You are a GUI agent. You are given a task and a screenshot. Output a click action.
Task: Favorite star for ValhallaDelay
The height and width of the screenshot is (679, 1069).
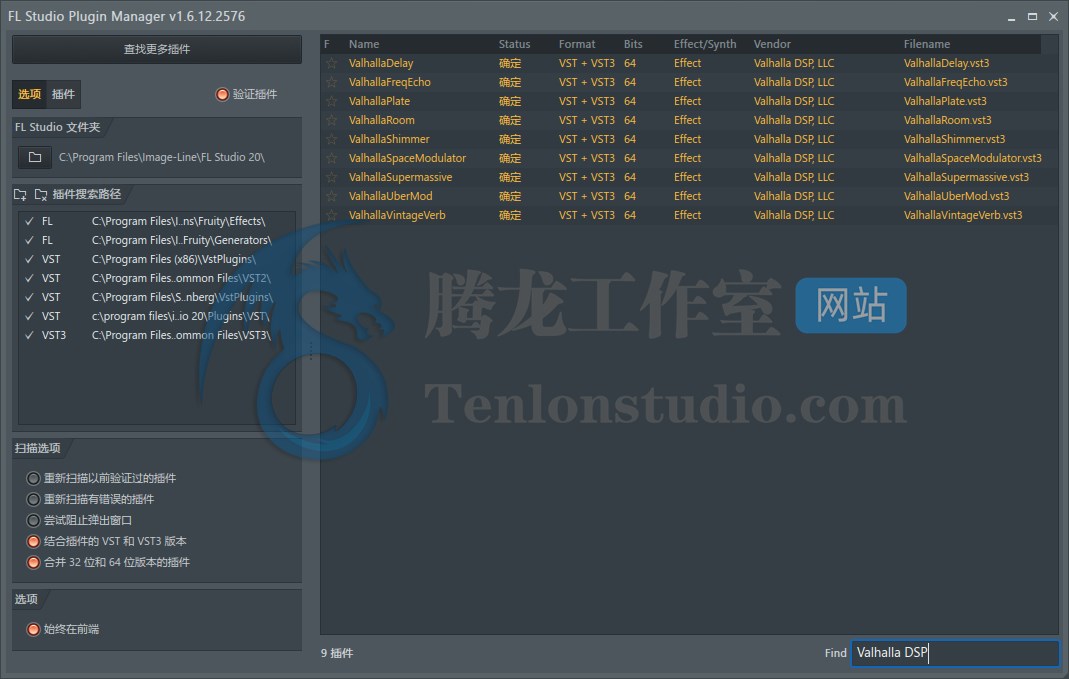coord(331,63)
